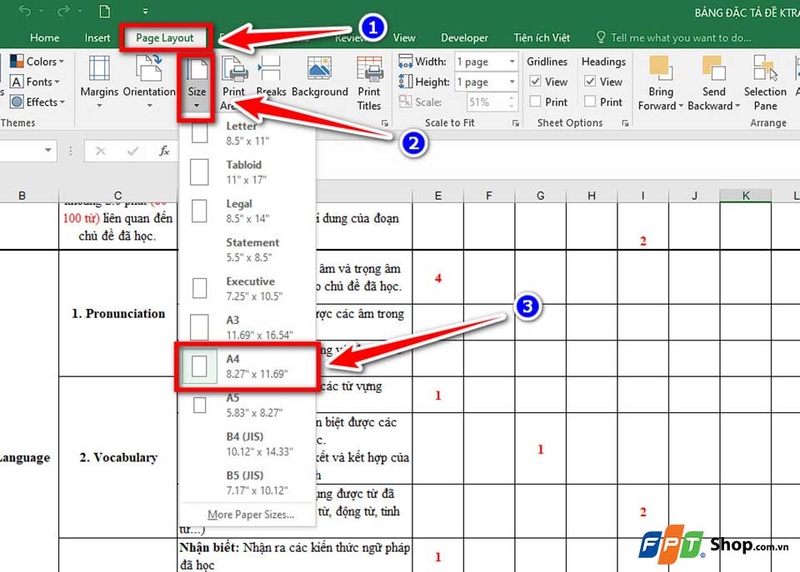Open the Scale to Fit dialog launcher
800x572 pixels.
click(x=515, y=123)
